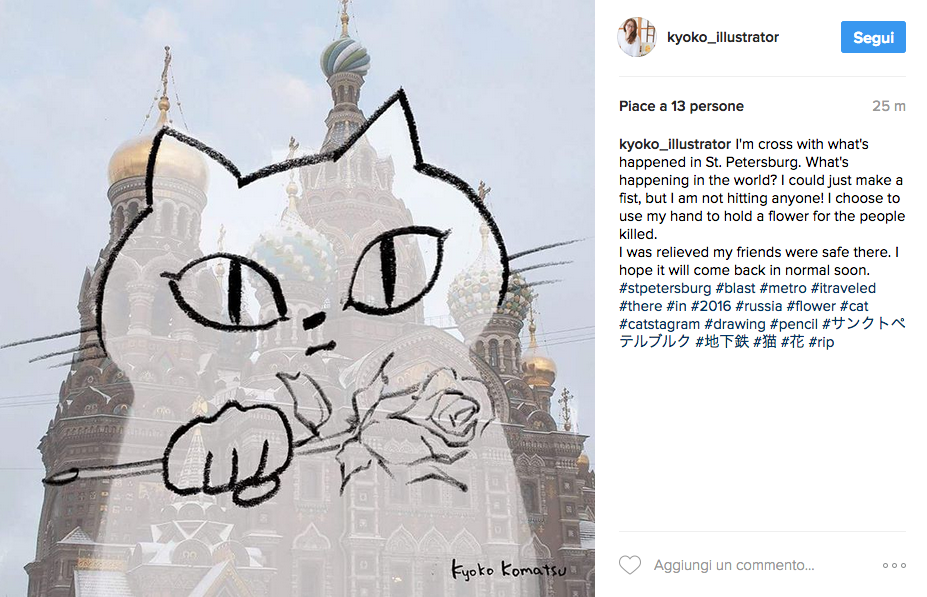This screenshot has height=597, width=927.
Task: Click the cat illustration post image
Action: click(x=297, y=298)
